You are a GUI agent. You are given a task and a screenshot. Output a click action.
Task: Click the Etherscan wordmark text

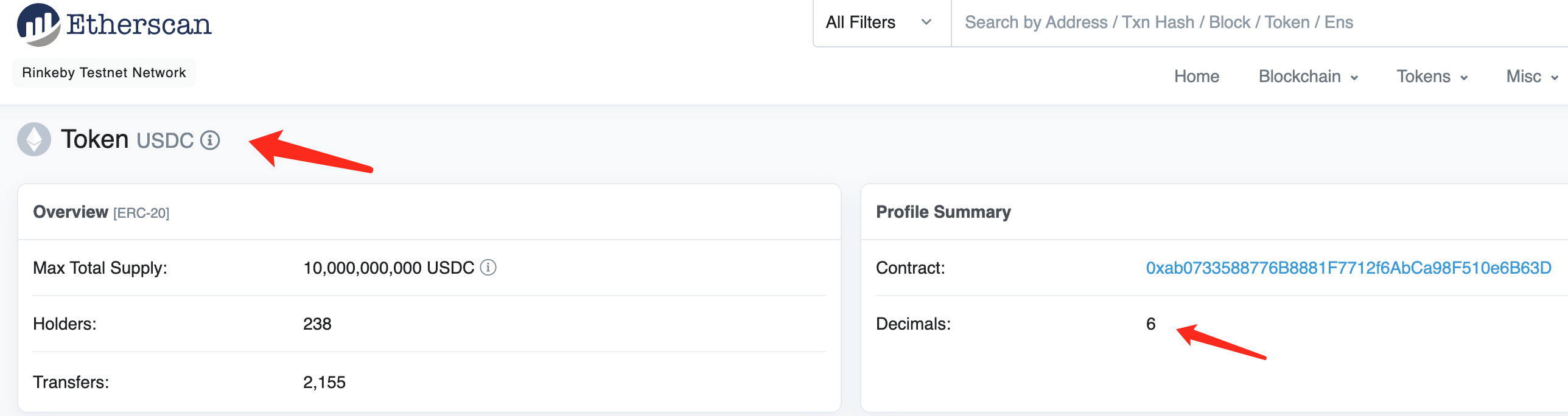(139, 24)
